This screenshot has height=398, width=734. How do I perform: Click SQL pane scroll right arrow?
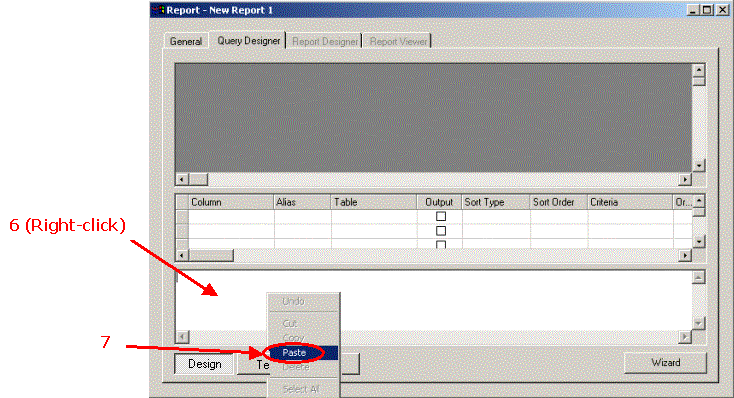[685, 337]
